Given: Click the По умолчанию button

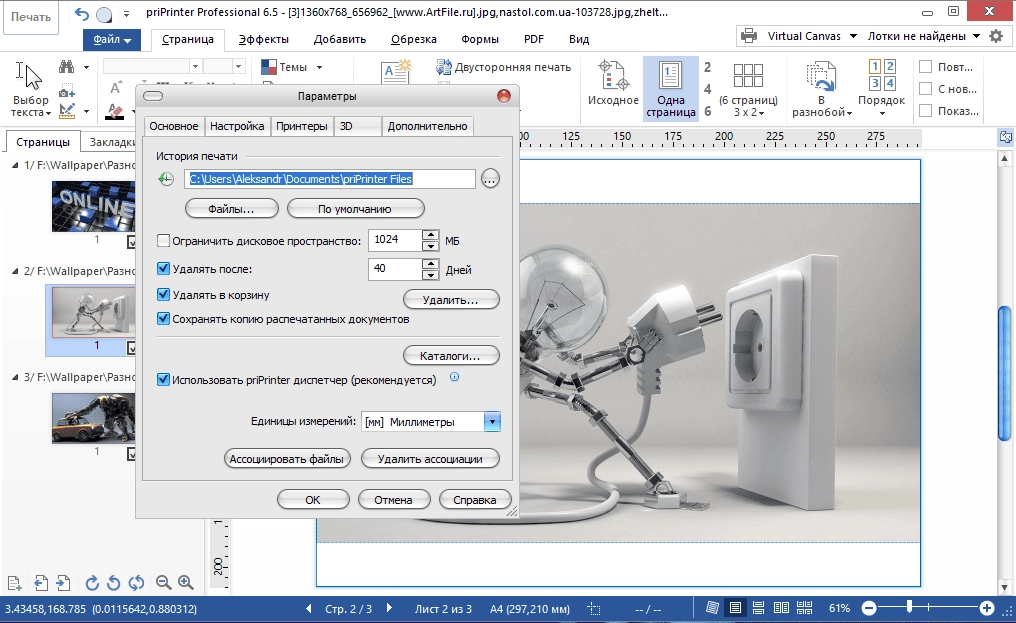Looking at the screenshot, I should (355, 209).
